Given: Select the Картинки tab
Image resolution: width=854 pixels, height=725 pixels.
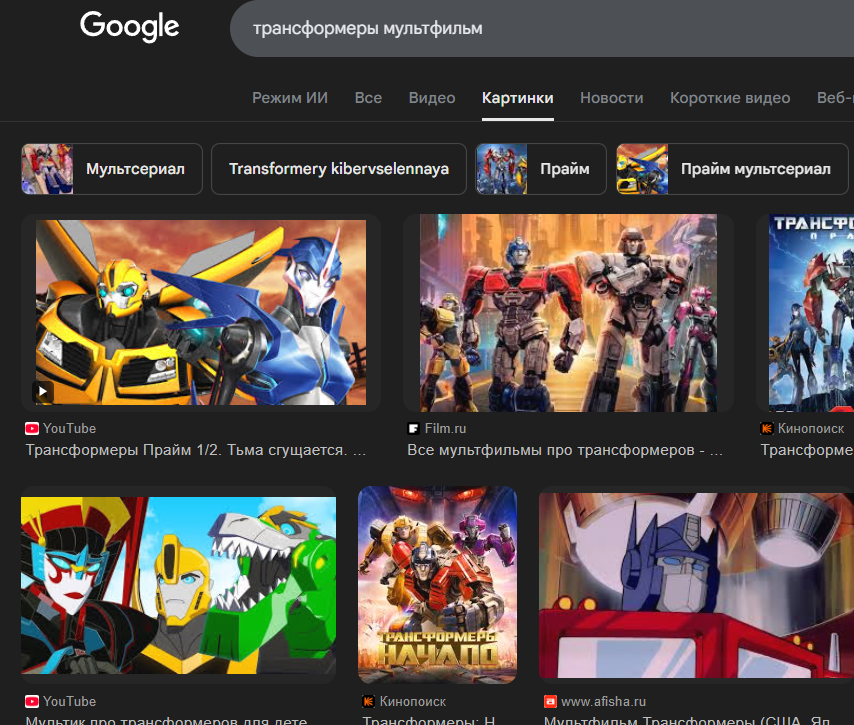Looking at the screenshot, I should (517, 98).
